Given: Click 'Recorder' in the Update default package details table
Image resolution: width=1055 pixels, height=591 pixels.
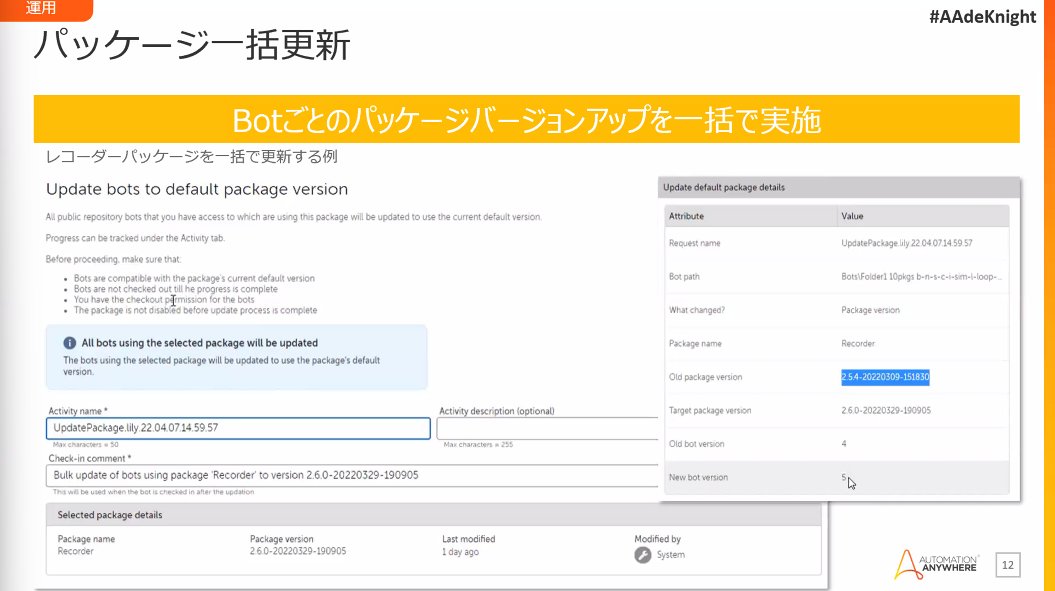Looking at the screenshot, I should point(858,343).
